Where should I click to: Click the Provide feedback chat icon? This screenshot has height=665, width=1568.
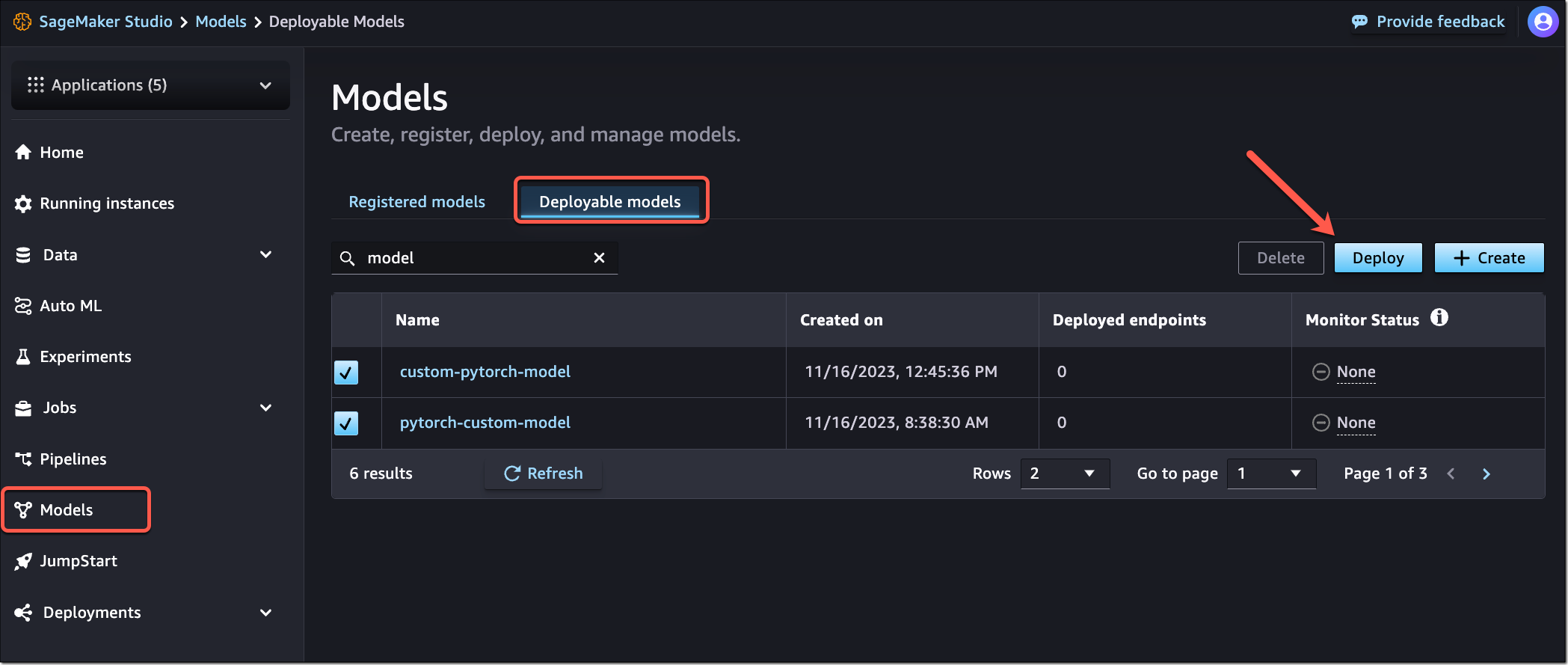click(x=1359, y=22)
